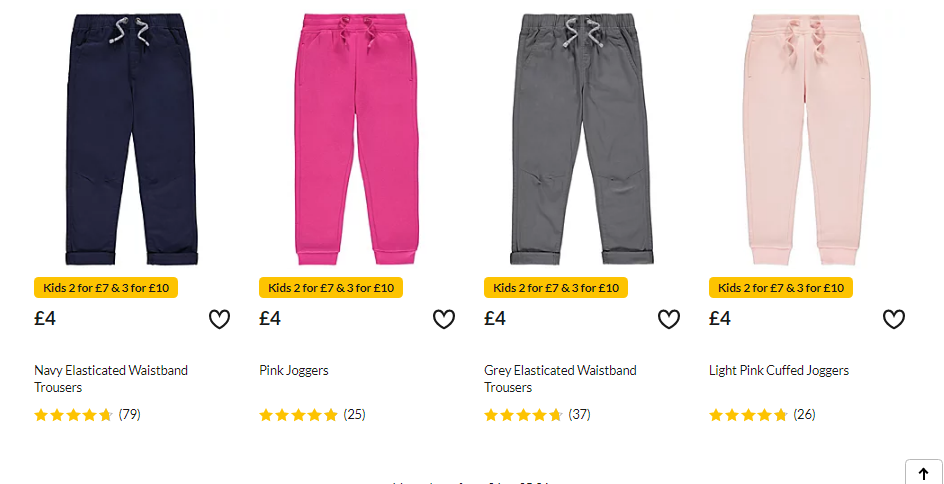Open the Navy trousers product image
This screenshot has width=944, height=484.
point(132,139)
